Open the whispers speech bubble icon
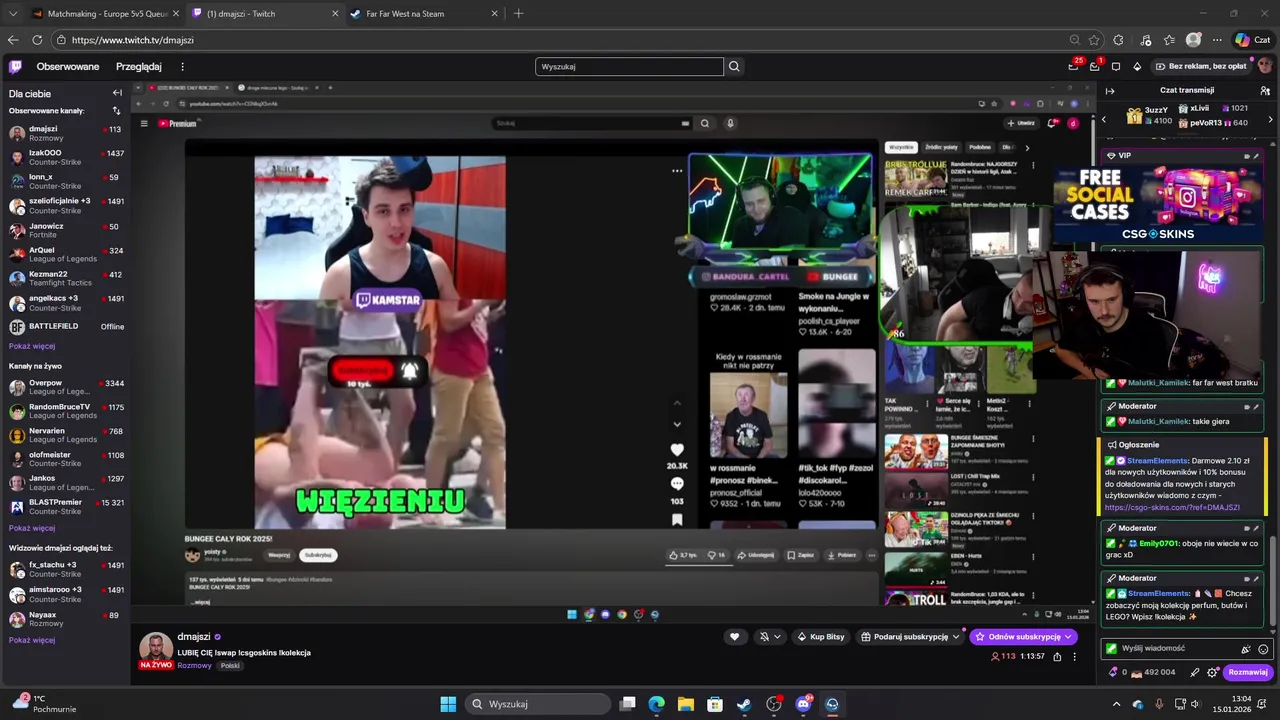Viewport: 1280px width, 720px height. click(1116, 67)
